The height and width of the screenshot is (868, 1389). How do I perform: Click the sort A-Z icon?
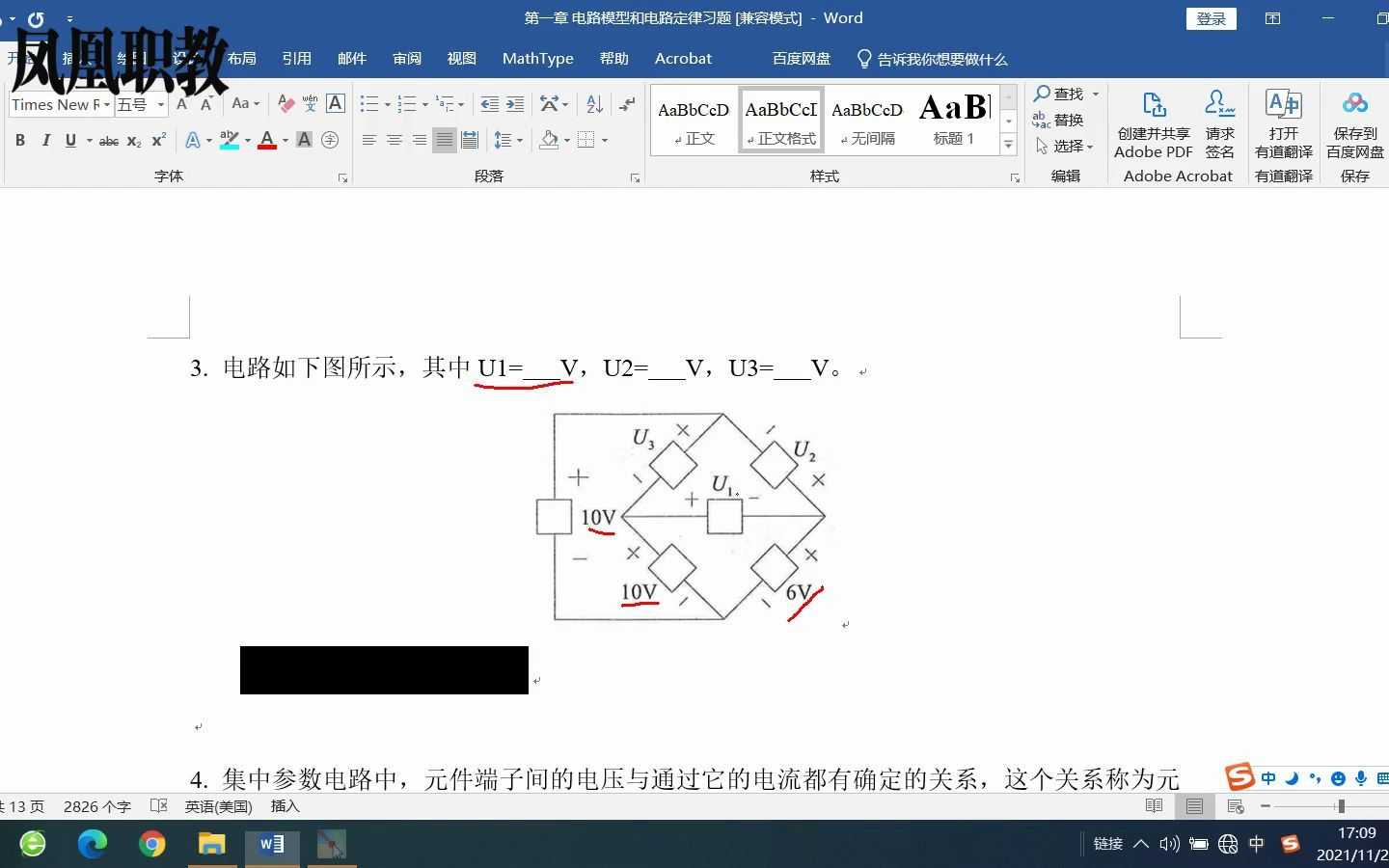(x=595, y=104)
